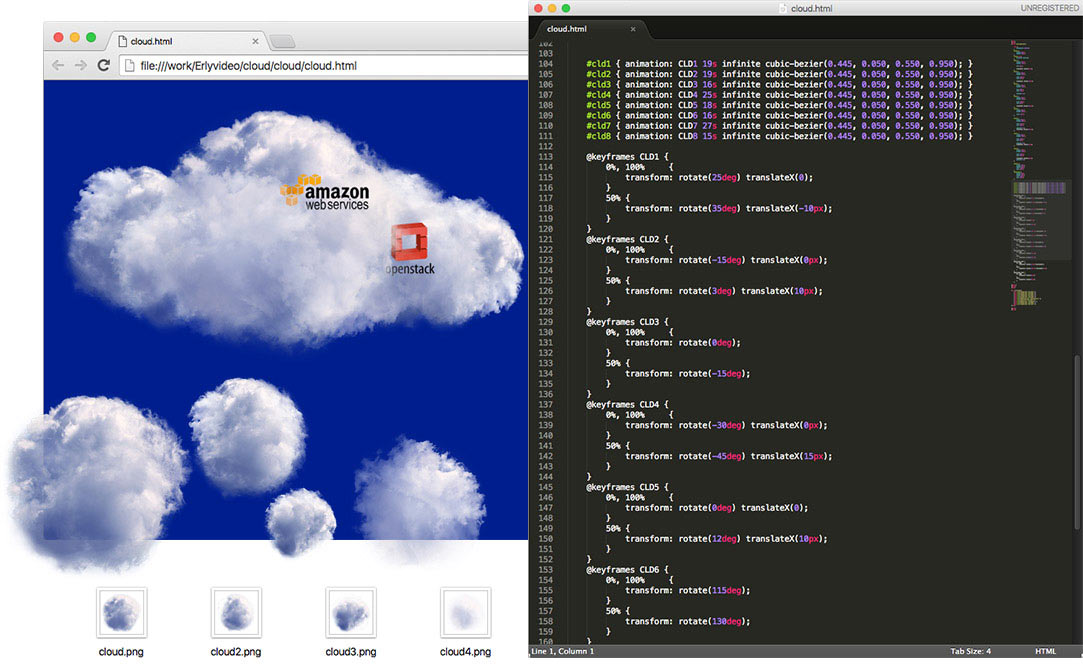The image size is (1083, 670).
Task: Close the cloud.html browser tab
Action: point(255,42)
